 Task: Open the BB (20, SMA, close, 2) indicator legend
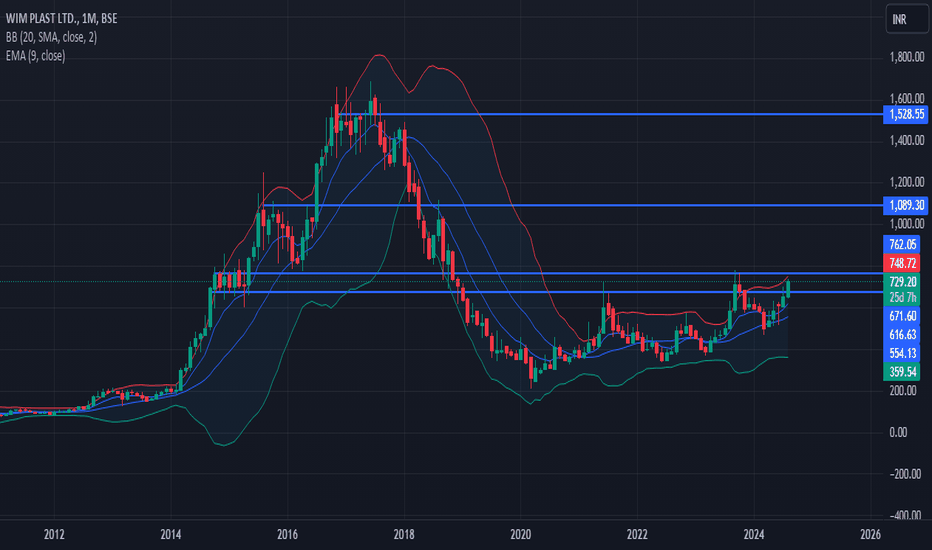tap(51, 37)
